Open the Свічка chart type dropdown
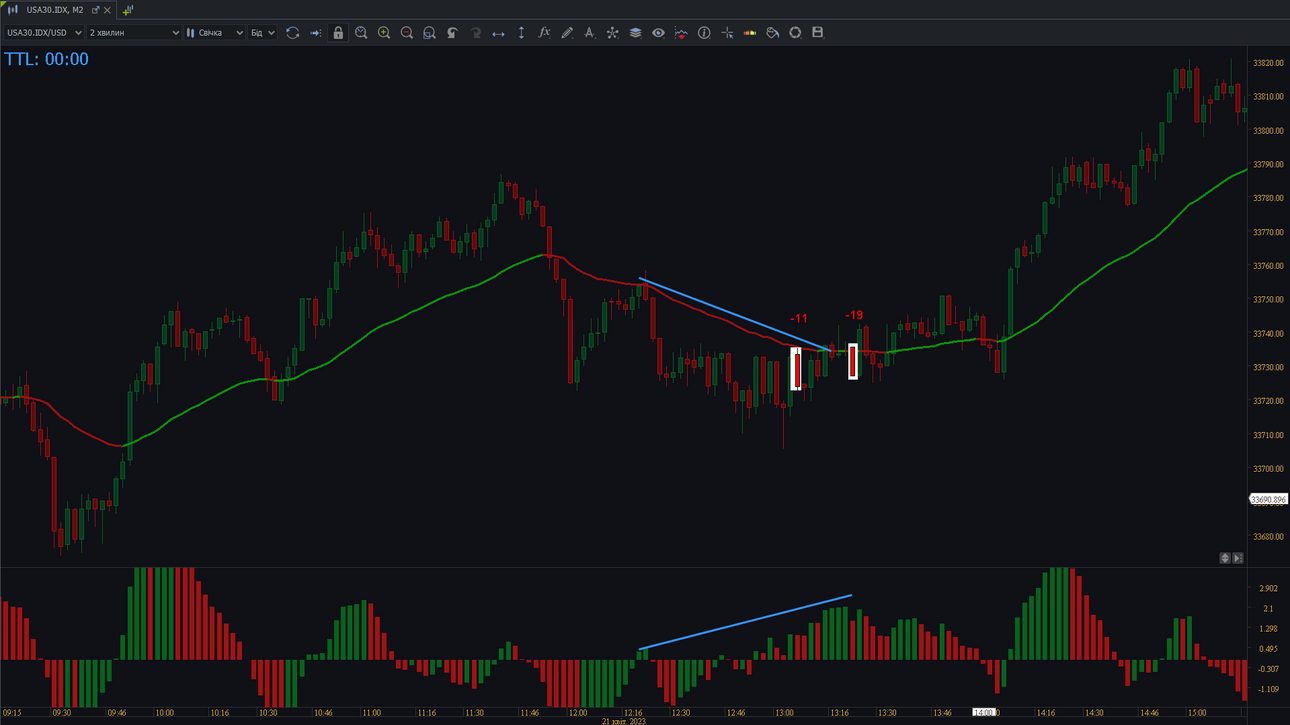The height and width of the screenshot is (725, 1290). [215, 33]
